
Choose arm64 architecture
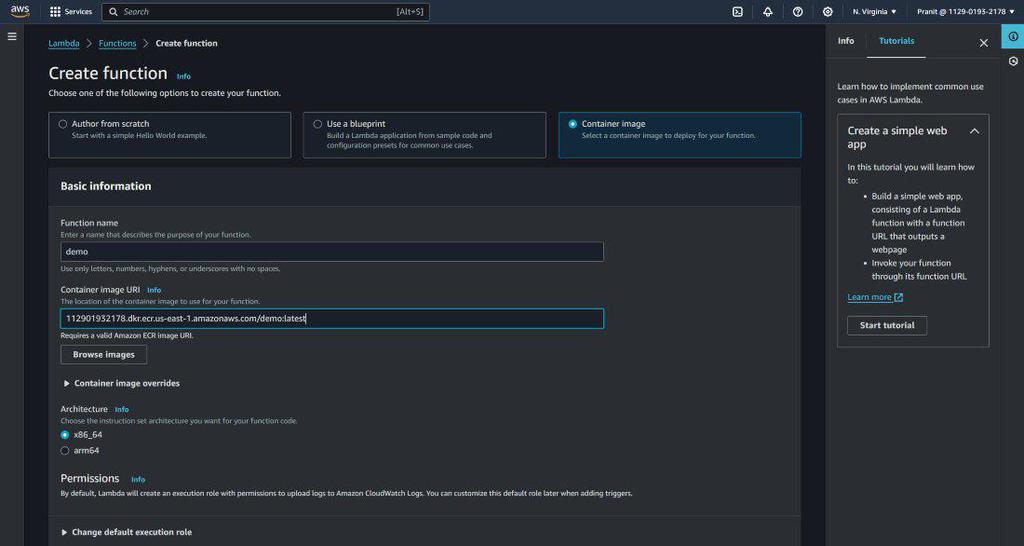pos(65,451)
